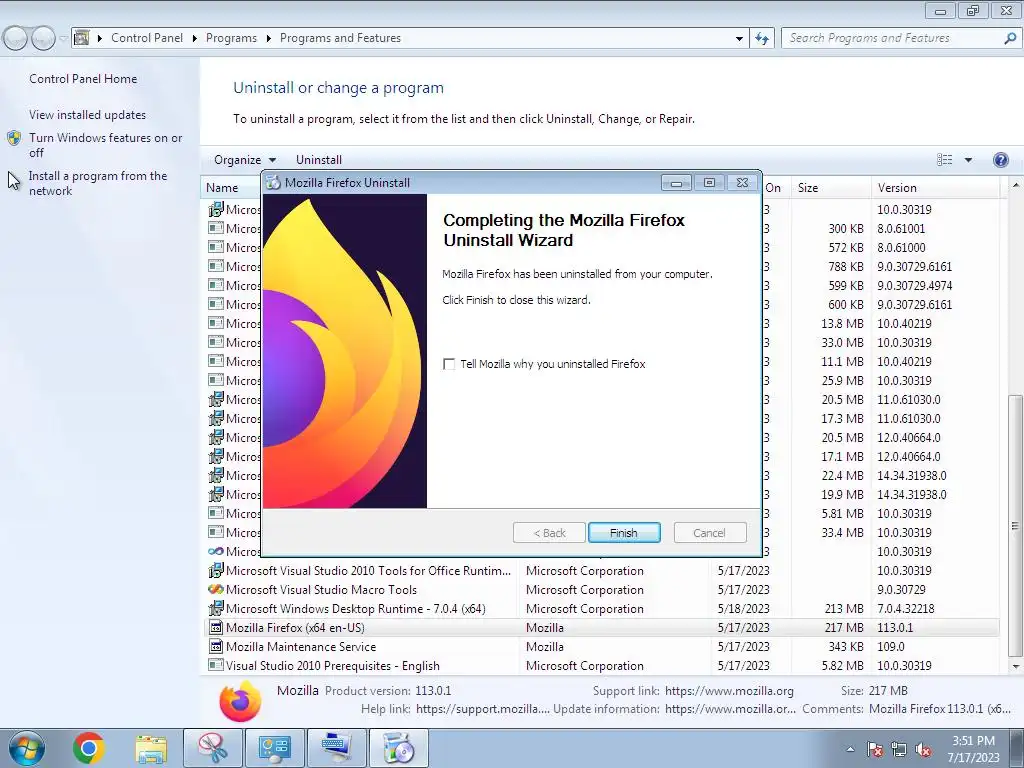Open the Snipping Tool taskbar icon
The image size is (1024, 768).
213,748
